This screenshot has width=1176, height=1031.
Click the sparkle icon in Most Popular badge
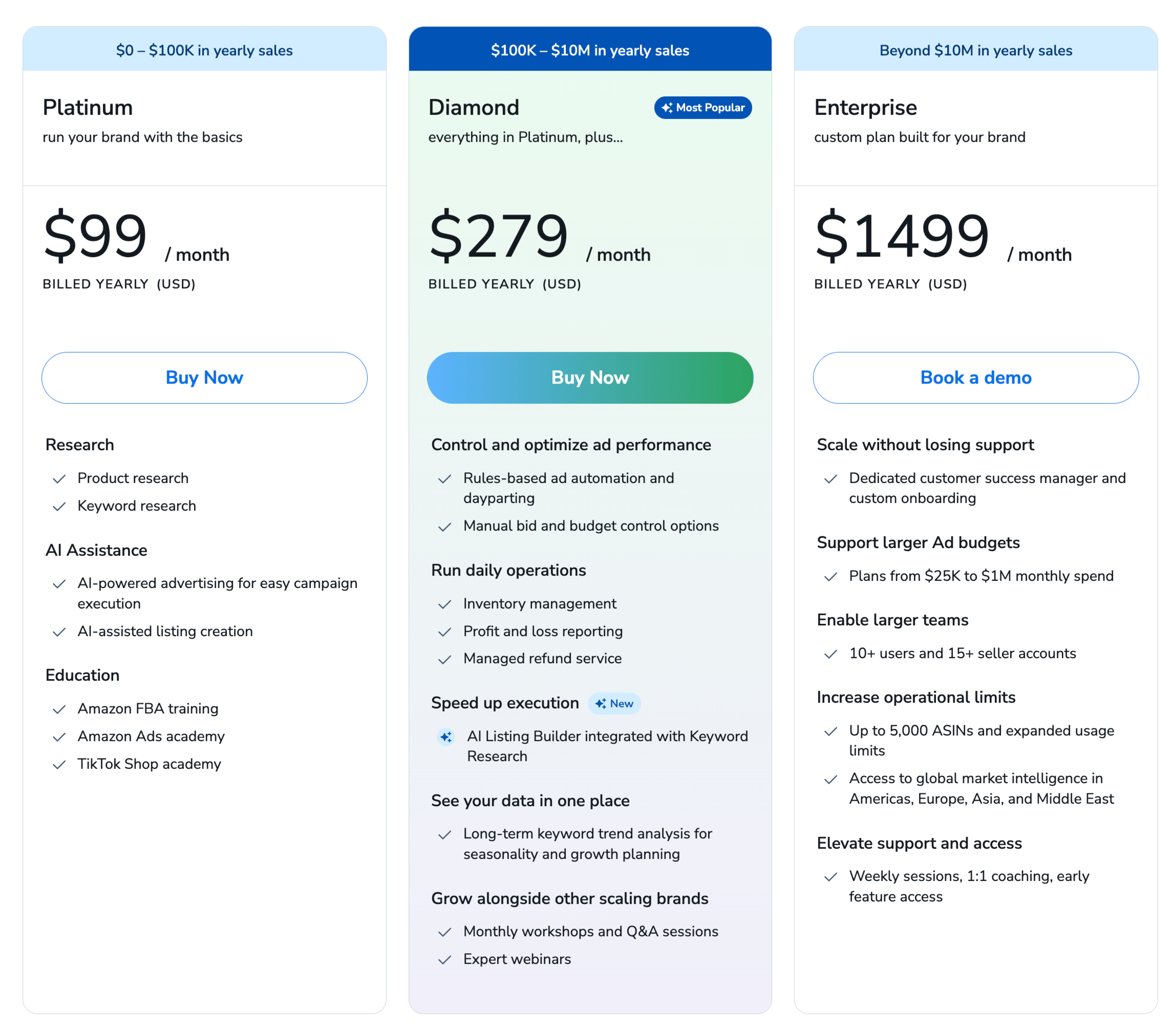(x=667, y=108)
